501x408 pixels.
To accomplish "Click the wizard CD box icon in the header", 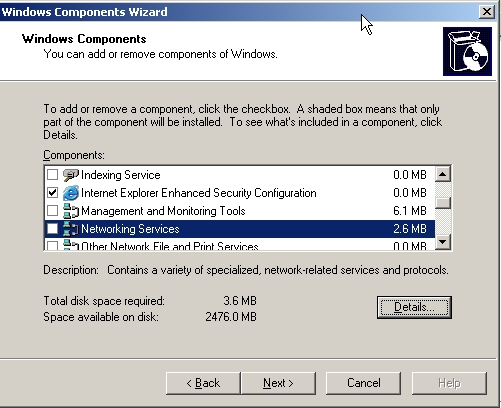I will point(467,51).
